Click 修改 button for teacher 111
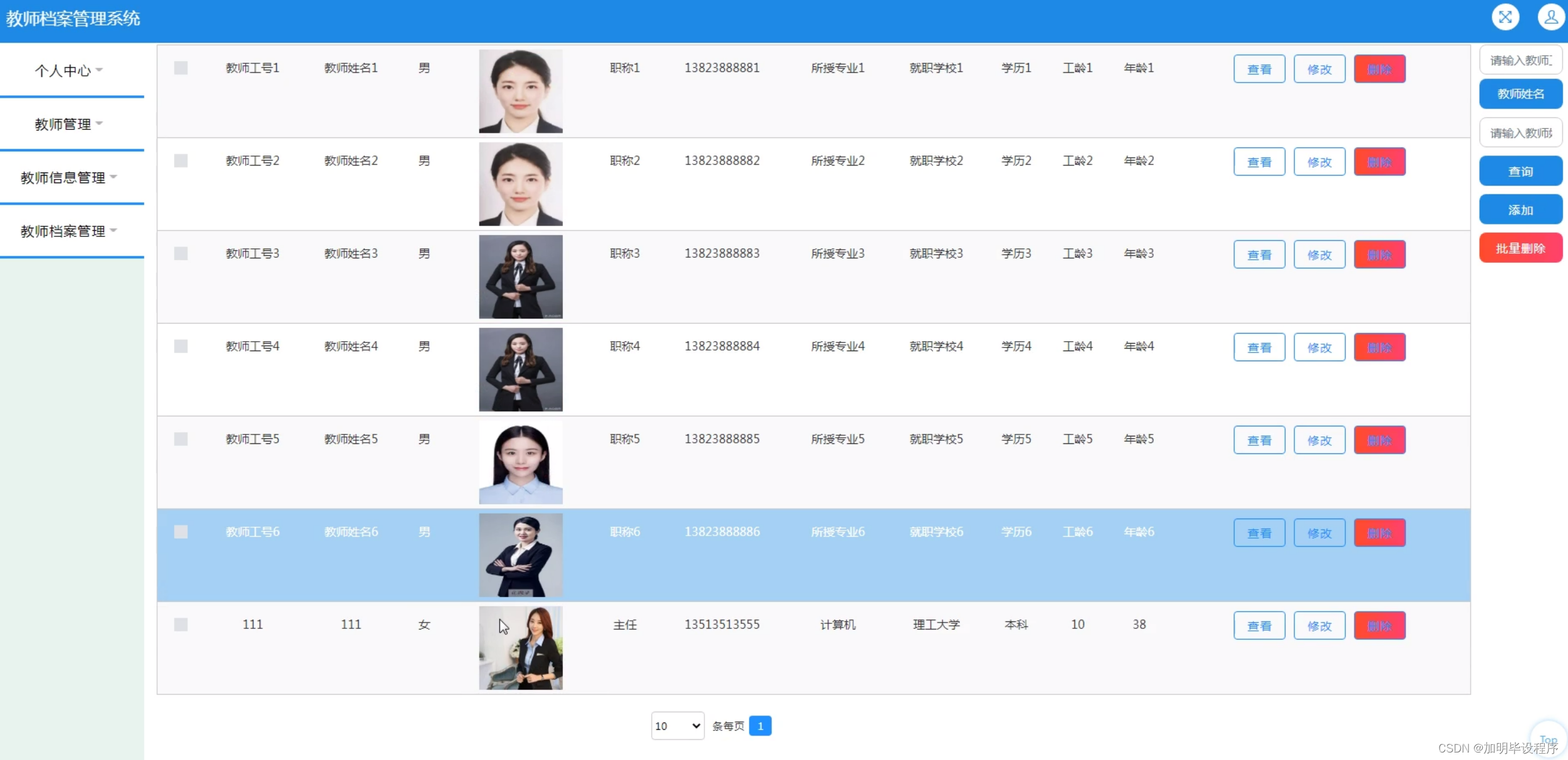This screenshot has height=760, width=1568. pyautogui.click(x=1319, y=626)
